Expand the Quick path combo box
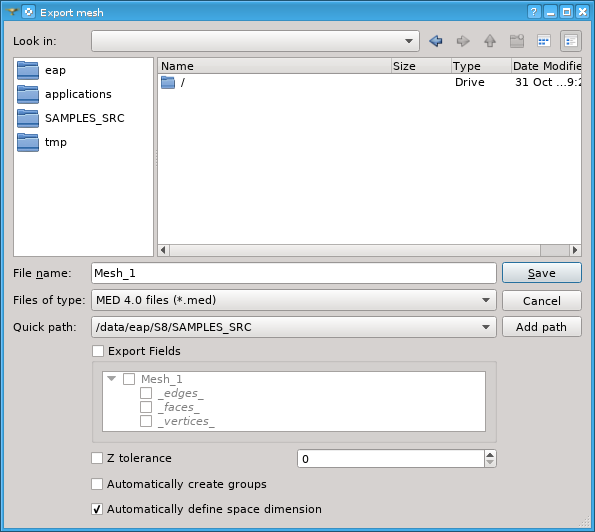 294,327
